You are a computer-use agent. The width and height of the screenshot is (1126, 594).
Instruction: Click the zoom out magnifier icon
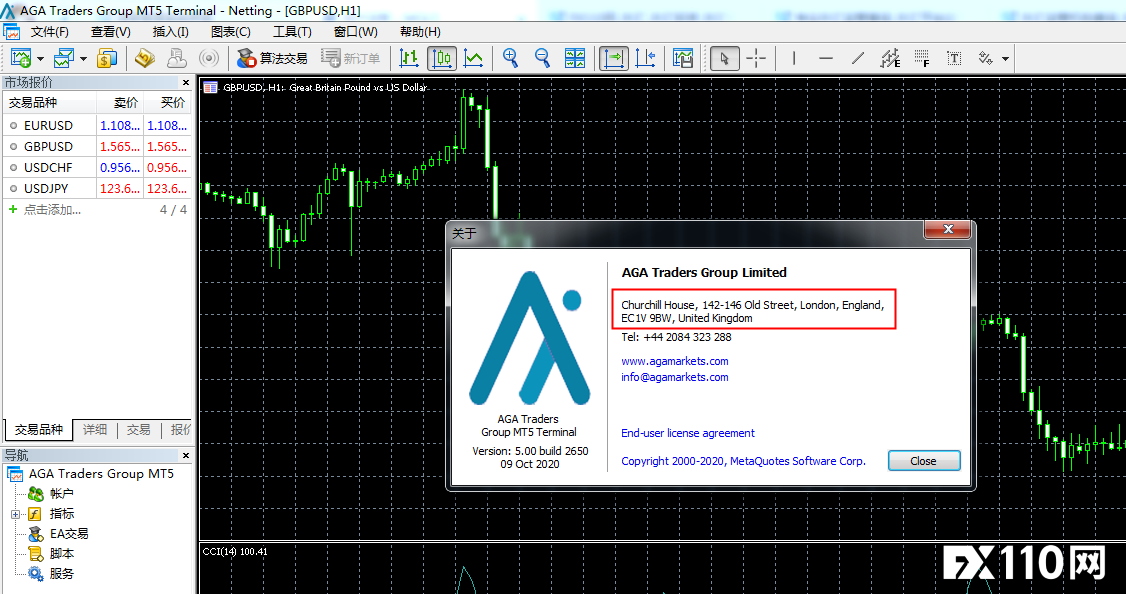[542, 58]
